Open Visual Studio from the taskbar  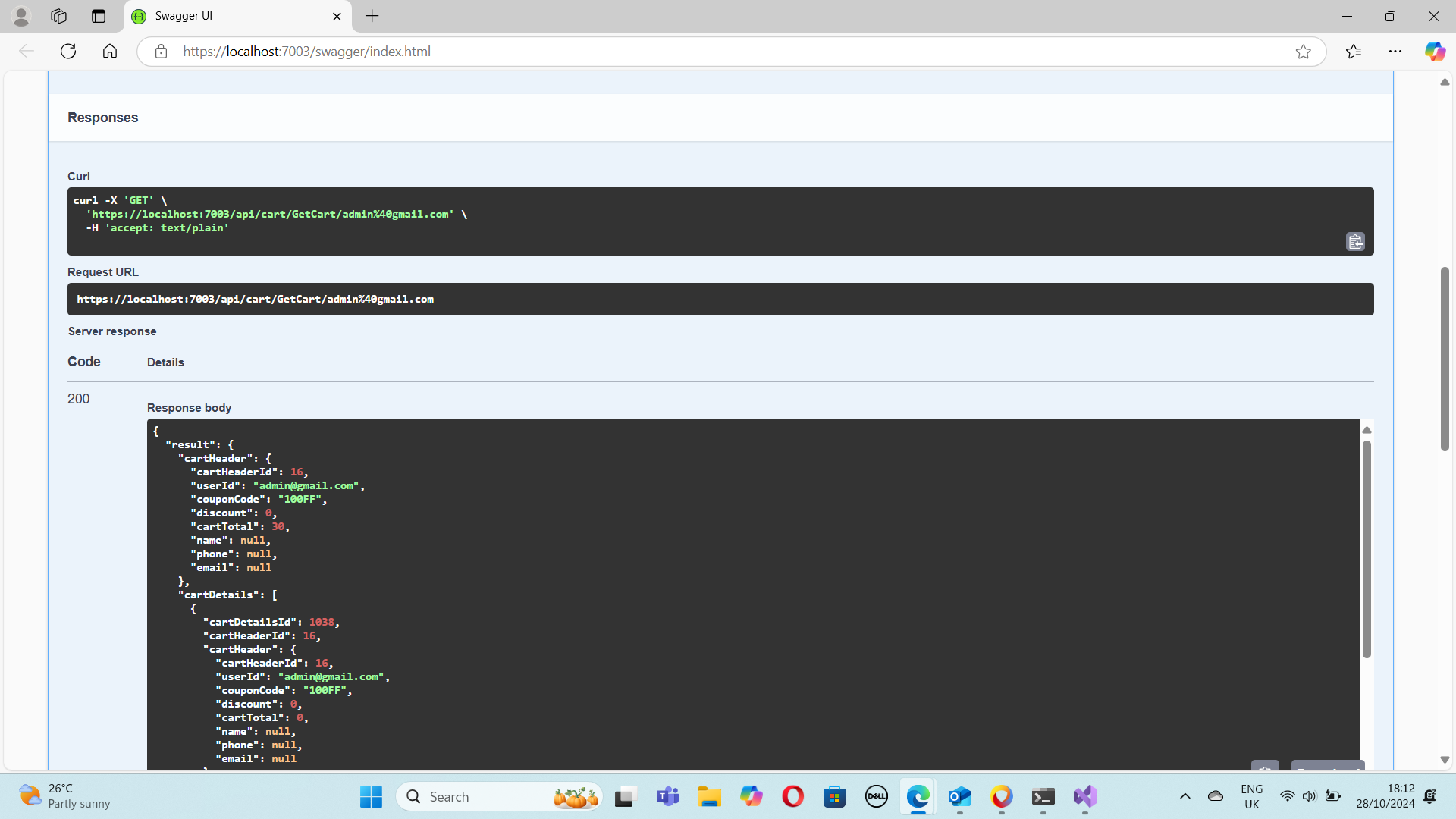point(1085,796)
